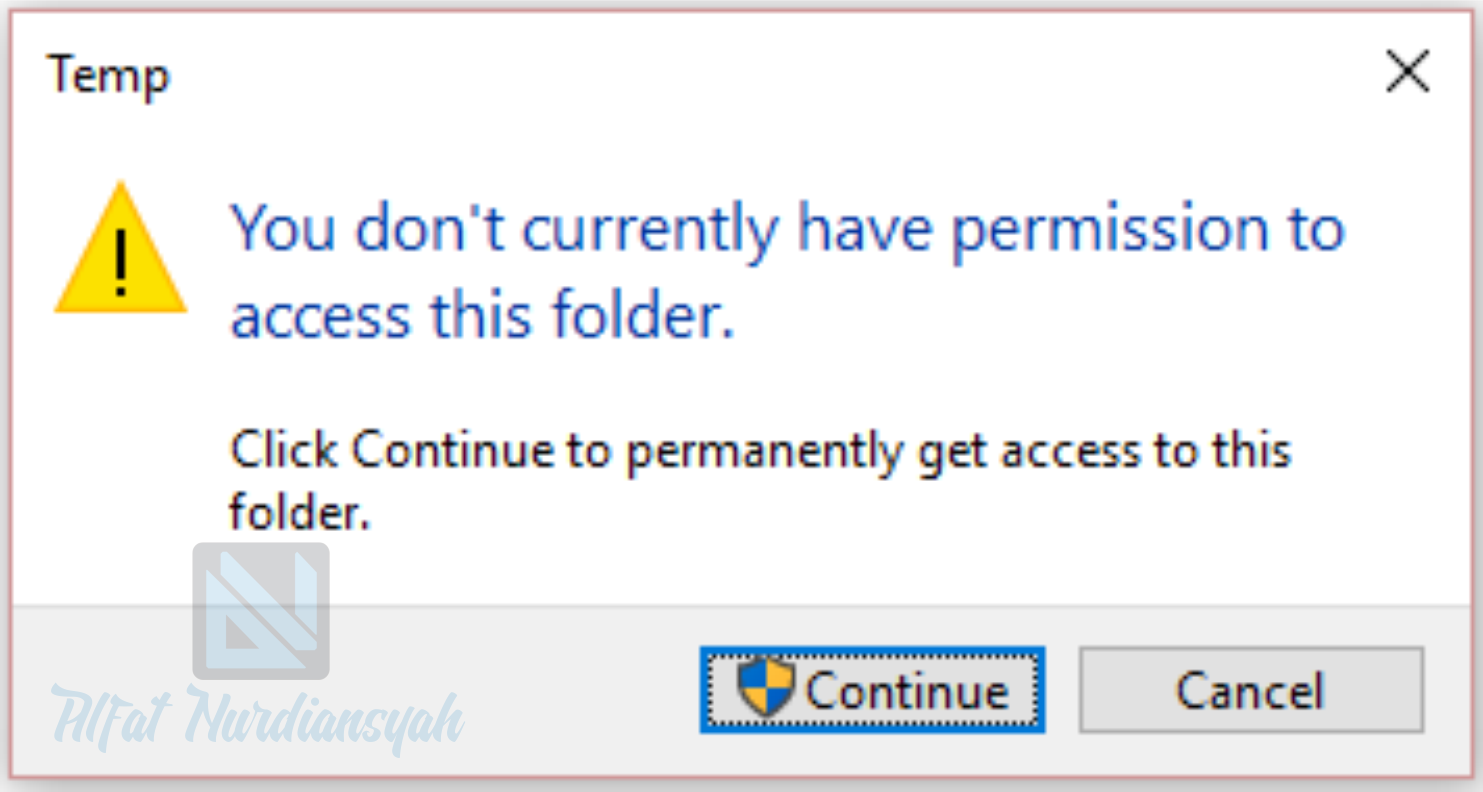Click the gray watermark logo square
The height and width of the screenshot is (792, 1483).
pyautogui.click(x=261, y=611)
